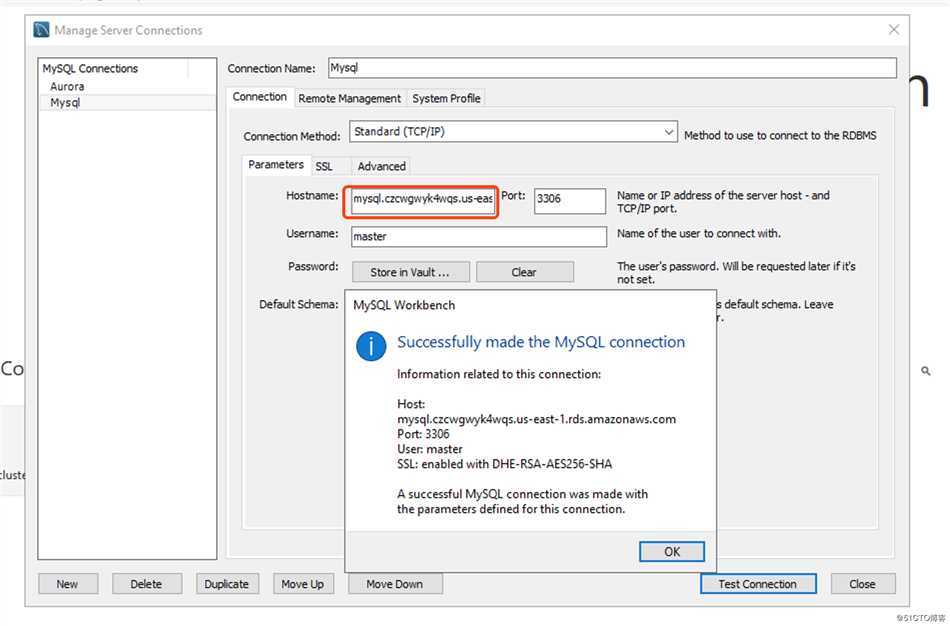Click the New connection button

(x=68, y=584)
